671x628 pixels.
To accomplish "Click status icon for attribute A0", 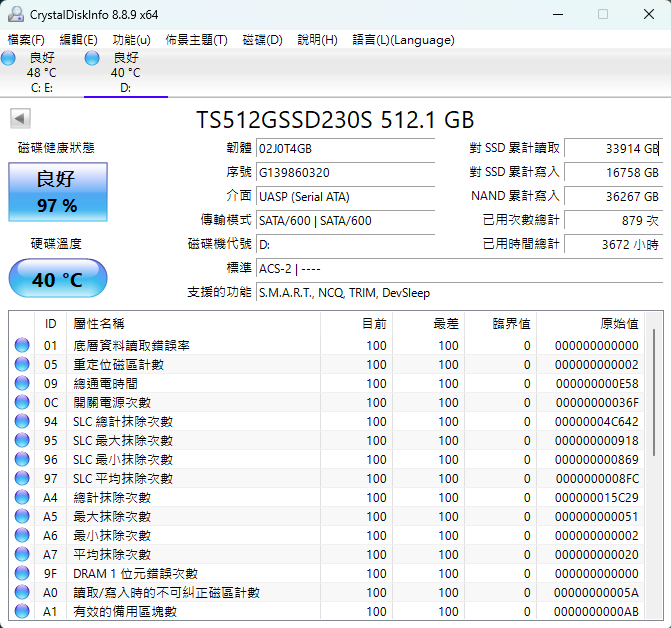I will pyautogui.click(x=22, y=592).
